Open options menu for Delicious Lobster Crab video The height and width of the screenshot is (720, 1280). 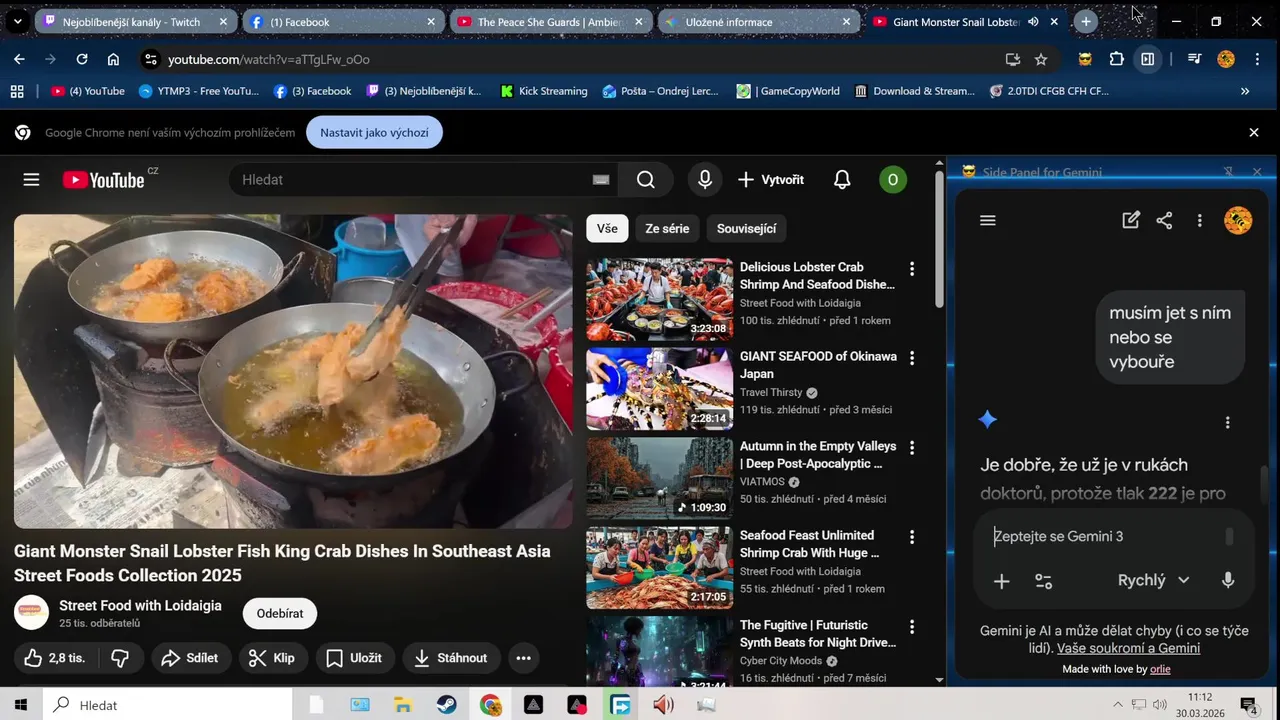911,269
